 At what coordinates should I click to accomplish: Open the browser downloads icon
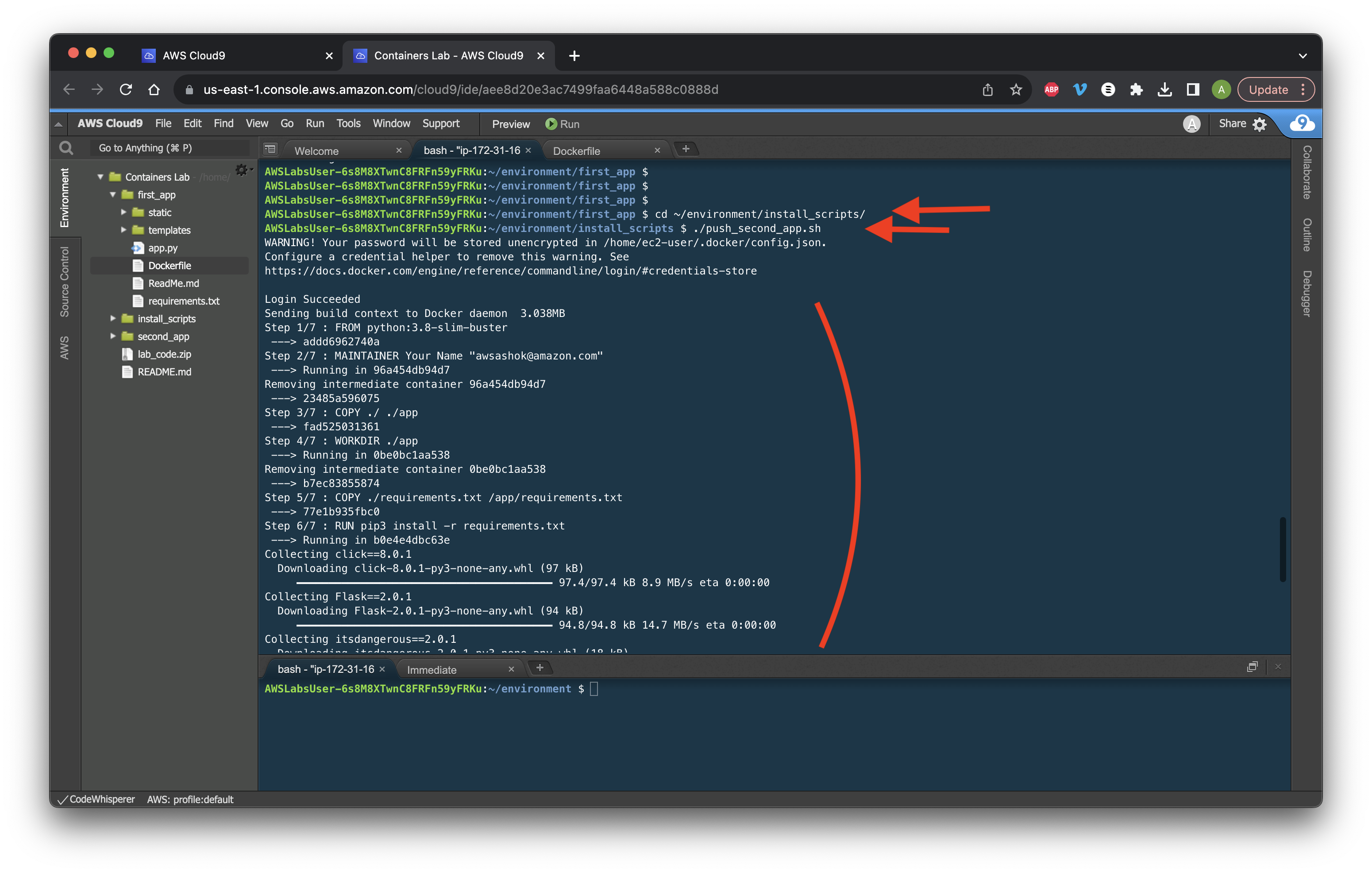pos(1164,89)
